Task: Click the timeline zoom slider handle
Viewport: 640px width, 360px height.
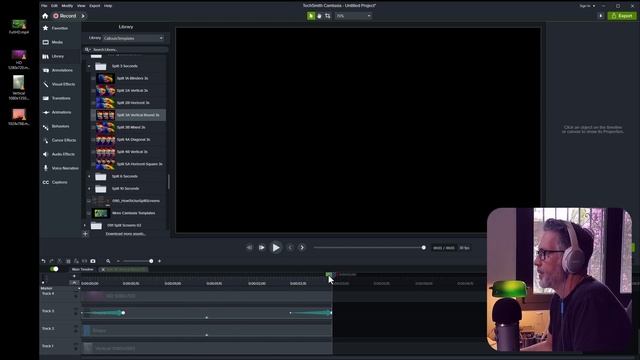Action: click(151, 261)
